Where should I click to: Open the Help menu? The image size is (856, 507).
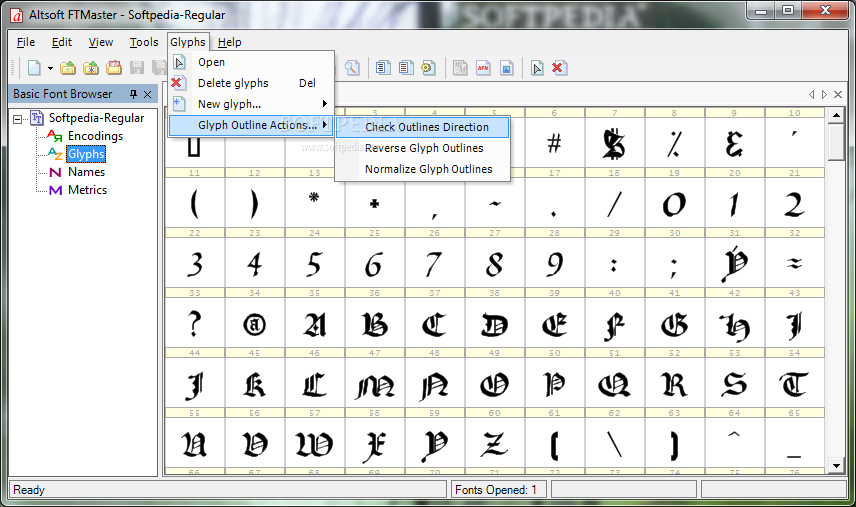229,42
